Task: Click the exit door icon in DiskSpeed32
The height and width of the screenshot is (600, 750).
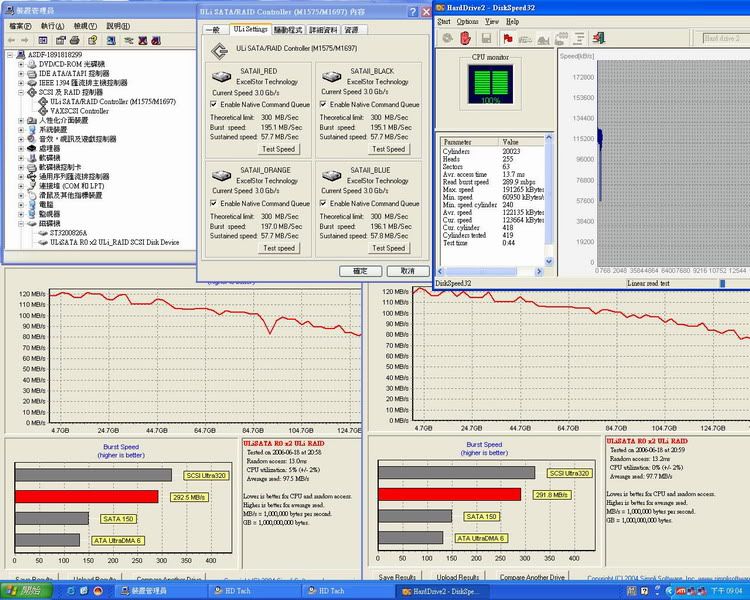Action: tap(598, 38)
